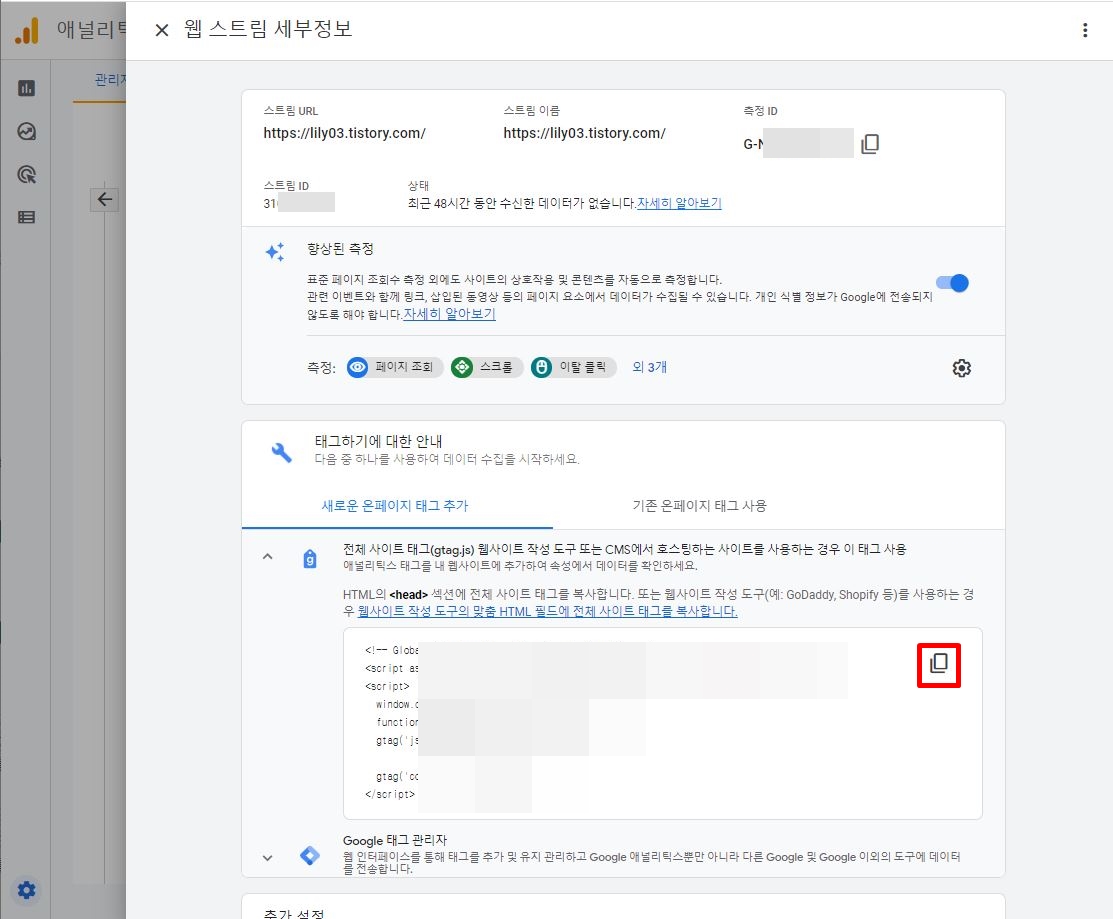Viewport: 1113px width, 919px height.
Task: Copy the measurement ID
Action: (x=870, y=144)
